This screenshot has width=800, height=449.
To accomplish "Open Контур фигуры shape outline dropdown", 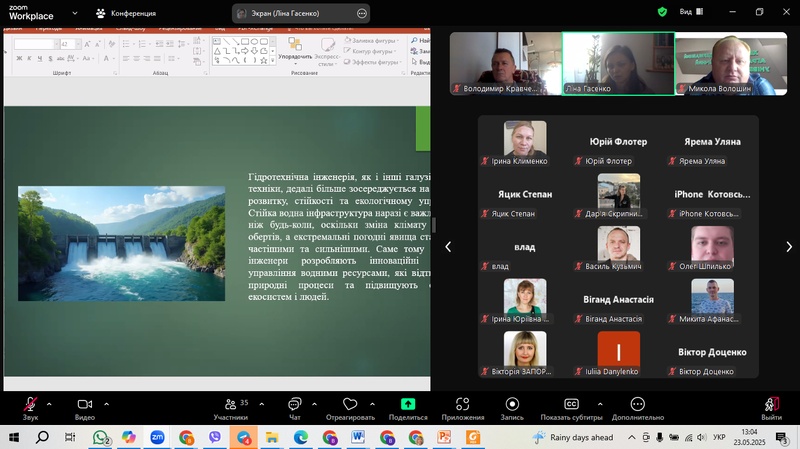I will tap(371, 51).
